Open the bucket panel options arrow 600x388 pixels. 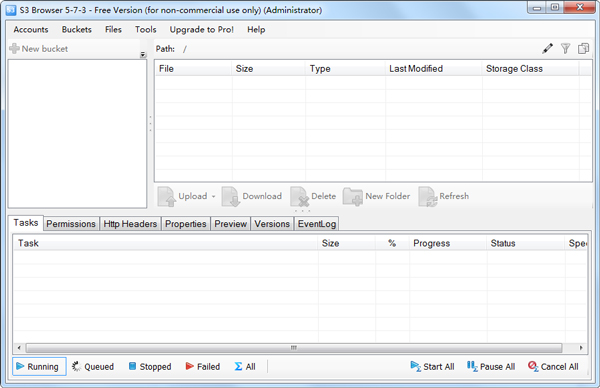point(143,55)
